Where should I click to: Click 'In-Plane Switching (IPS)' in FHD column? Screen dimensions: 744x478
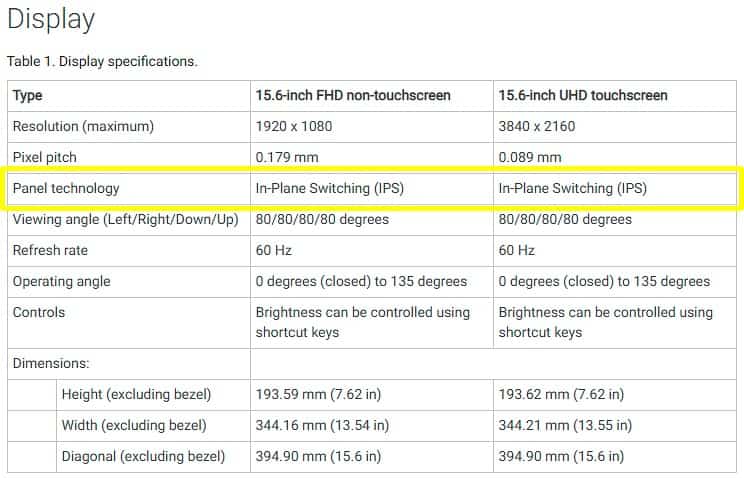point(330,188)
